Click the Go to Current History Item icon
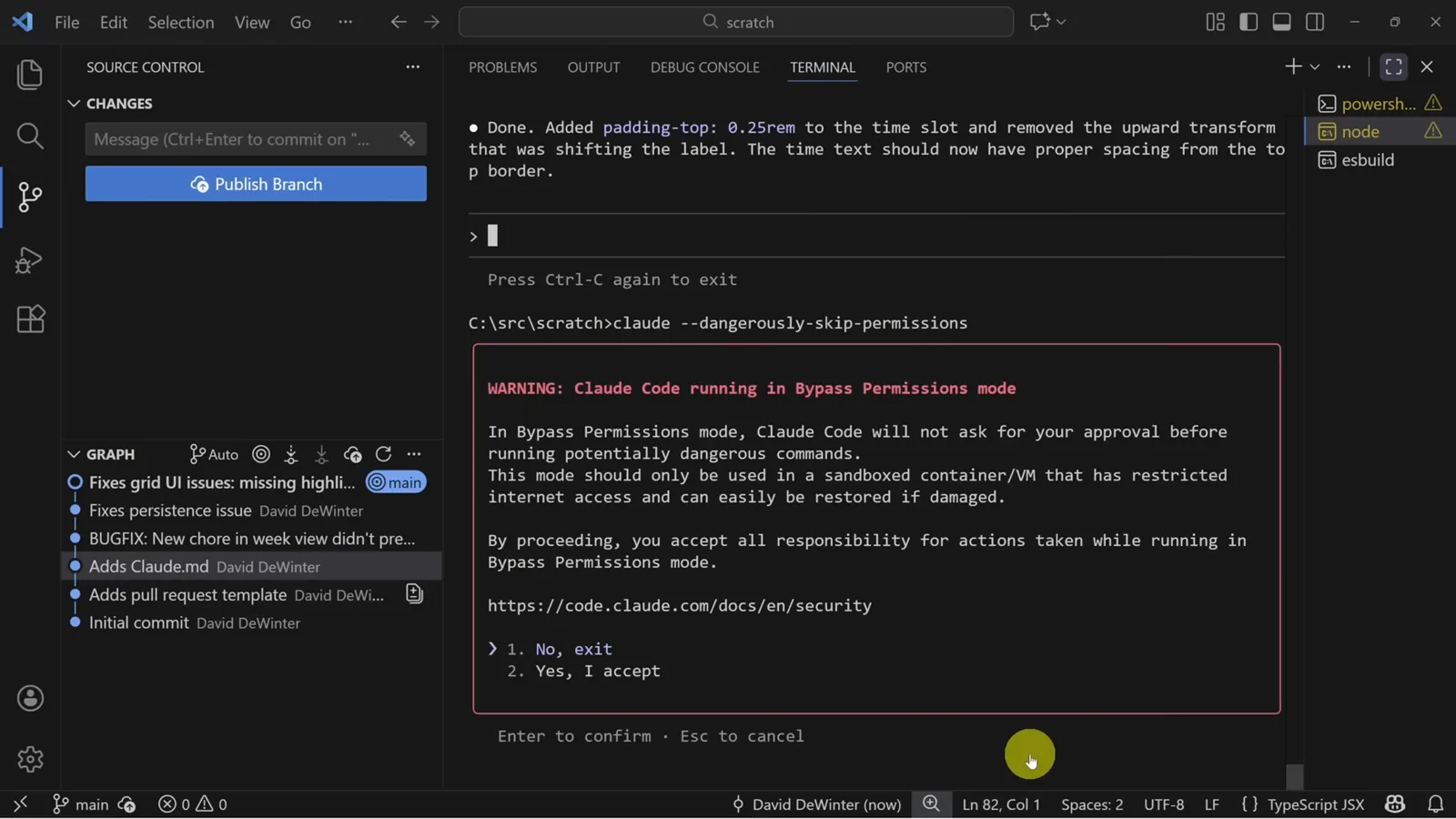 tap(261, 454)
